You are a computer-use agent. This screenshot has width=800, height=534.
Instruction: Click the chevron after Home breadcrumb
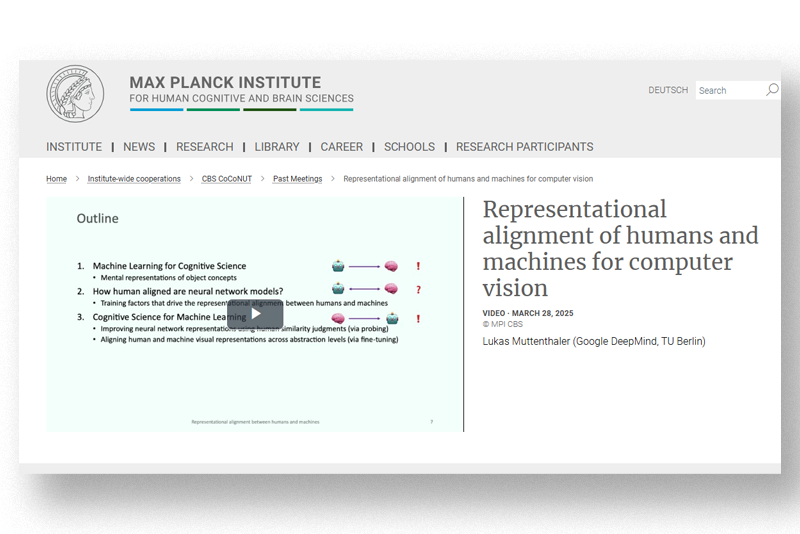coord(77,179)
